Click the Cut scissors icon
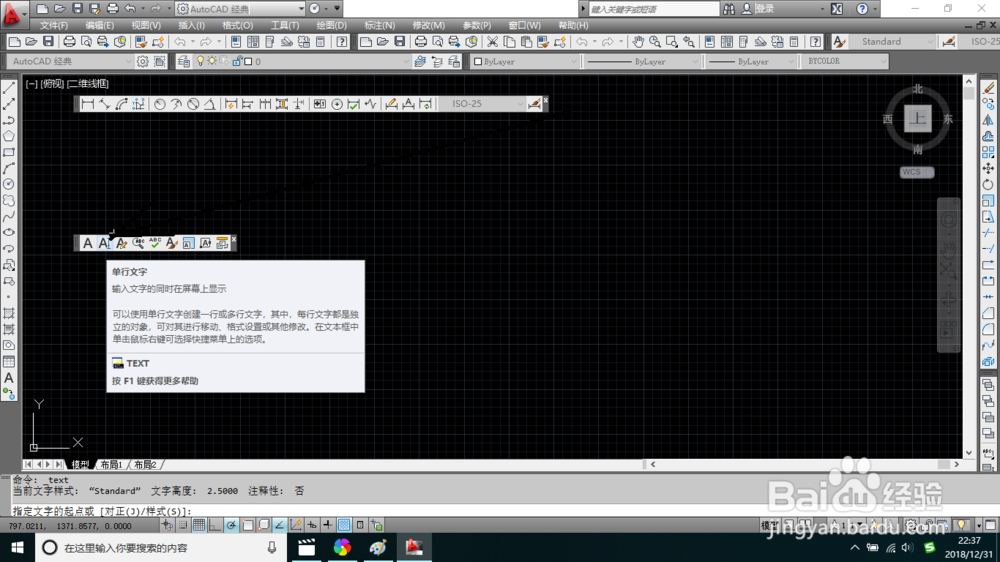 [492, 42]
